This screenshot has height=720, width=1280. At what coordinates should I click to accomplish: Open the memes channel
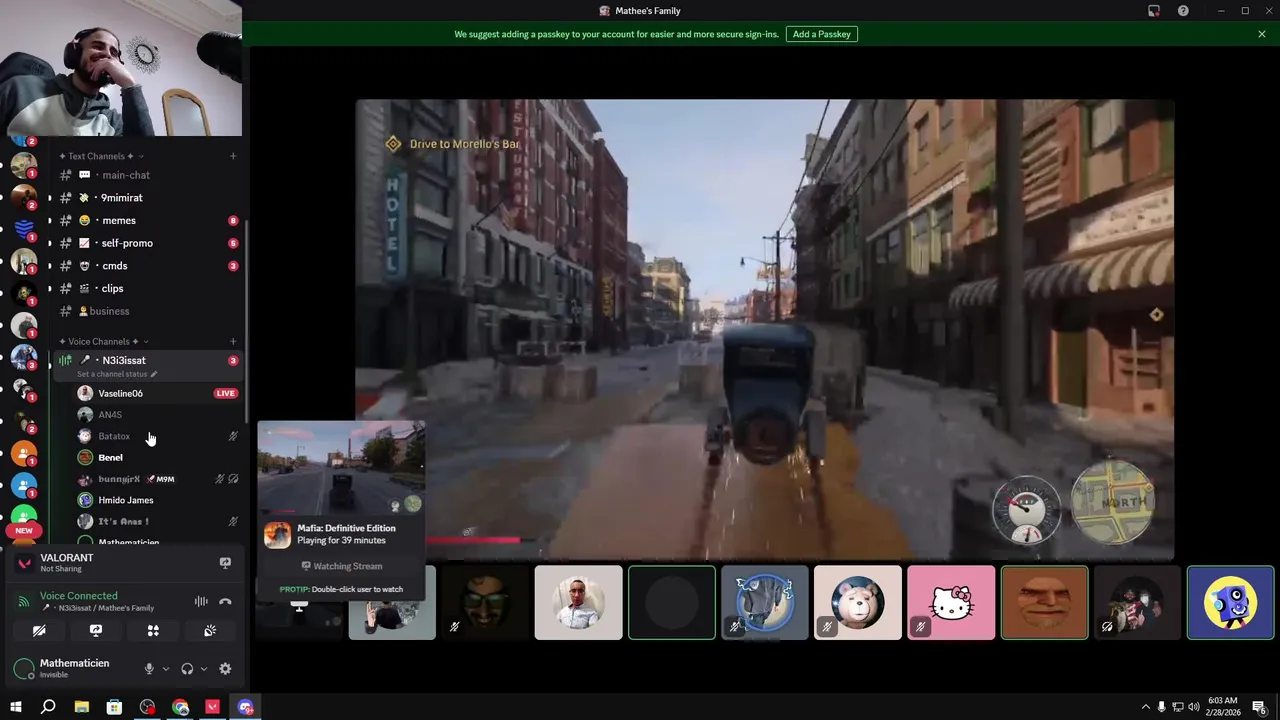click(147, 220)
